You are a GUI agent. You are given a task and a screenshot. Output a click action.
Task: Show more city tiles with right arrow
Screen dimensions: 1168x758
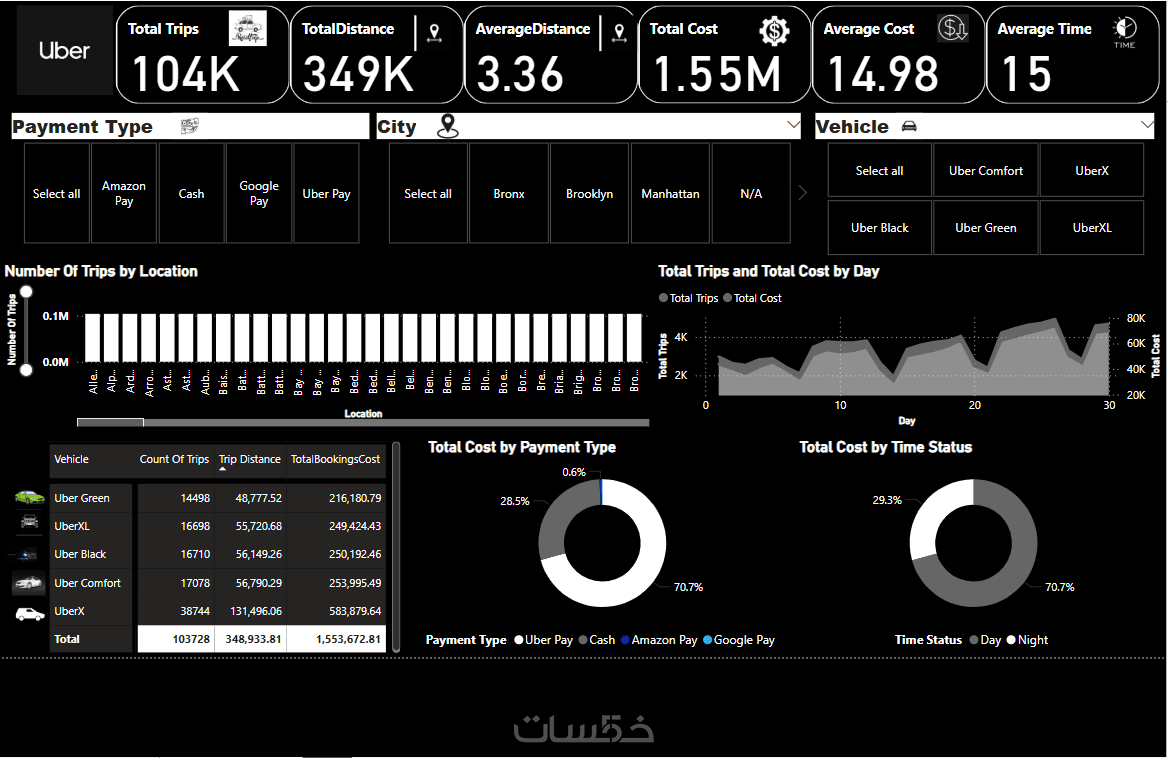[802, 193]
